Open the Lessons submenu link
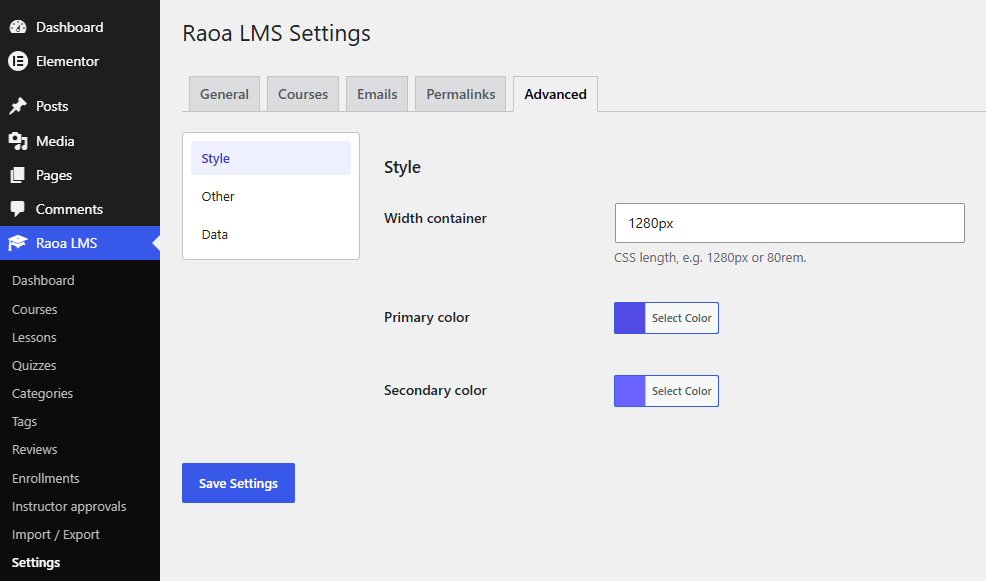 point(34,338)
